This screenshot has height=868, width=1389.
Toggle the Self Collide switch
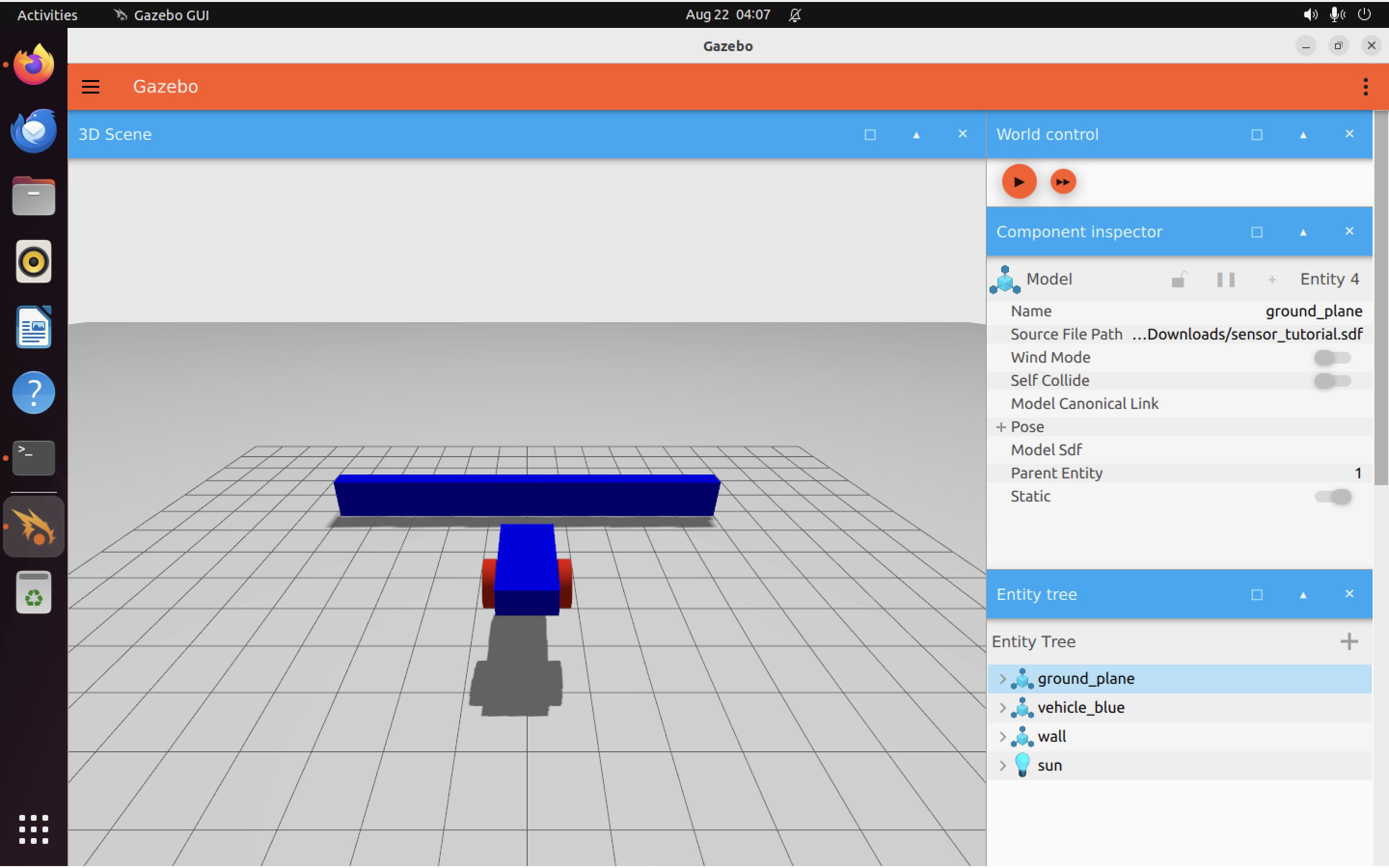tap(1332, 380)
